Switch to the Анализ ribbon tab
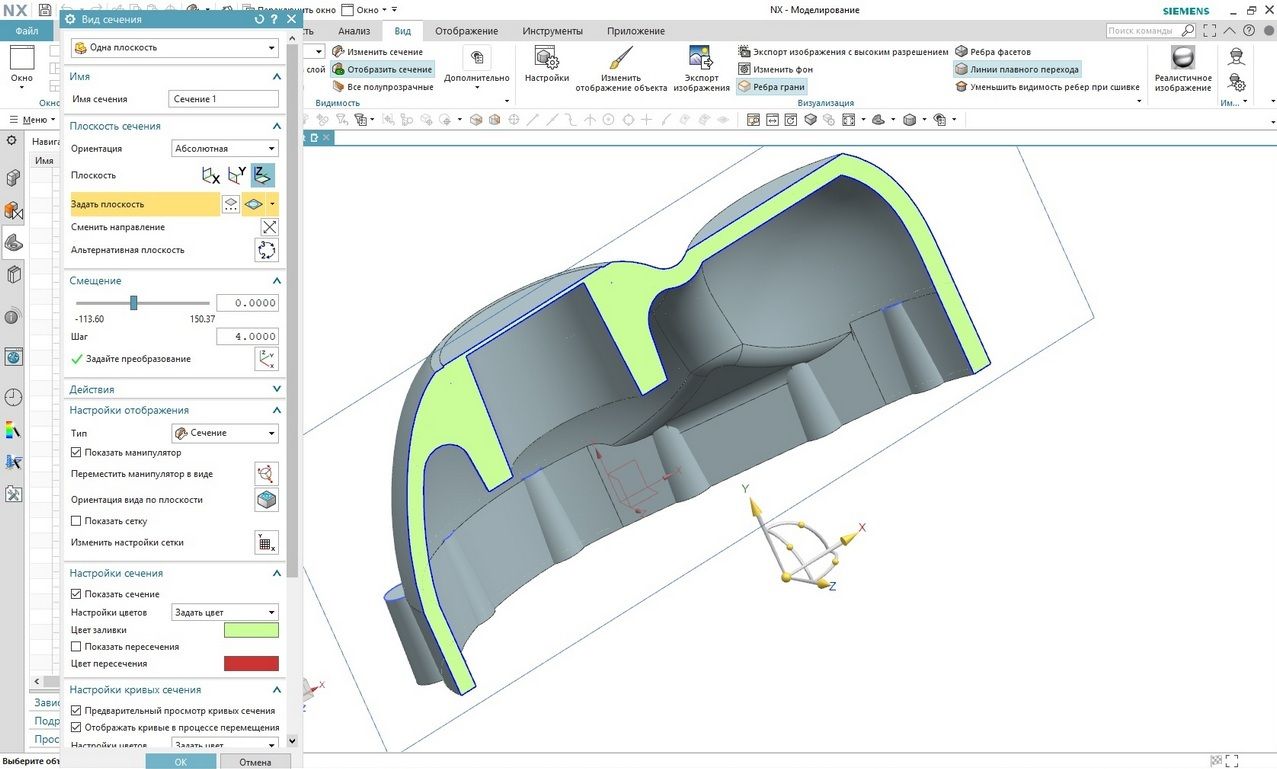Image resolution: width=1277 pixels, height=769 pixels. 354,31
